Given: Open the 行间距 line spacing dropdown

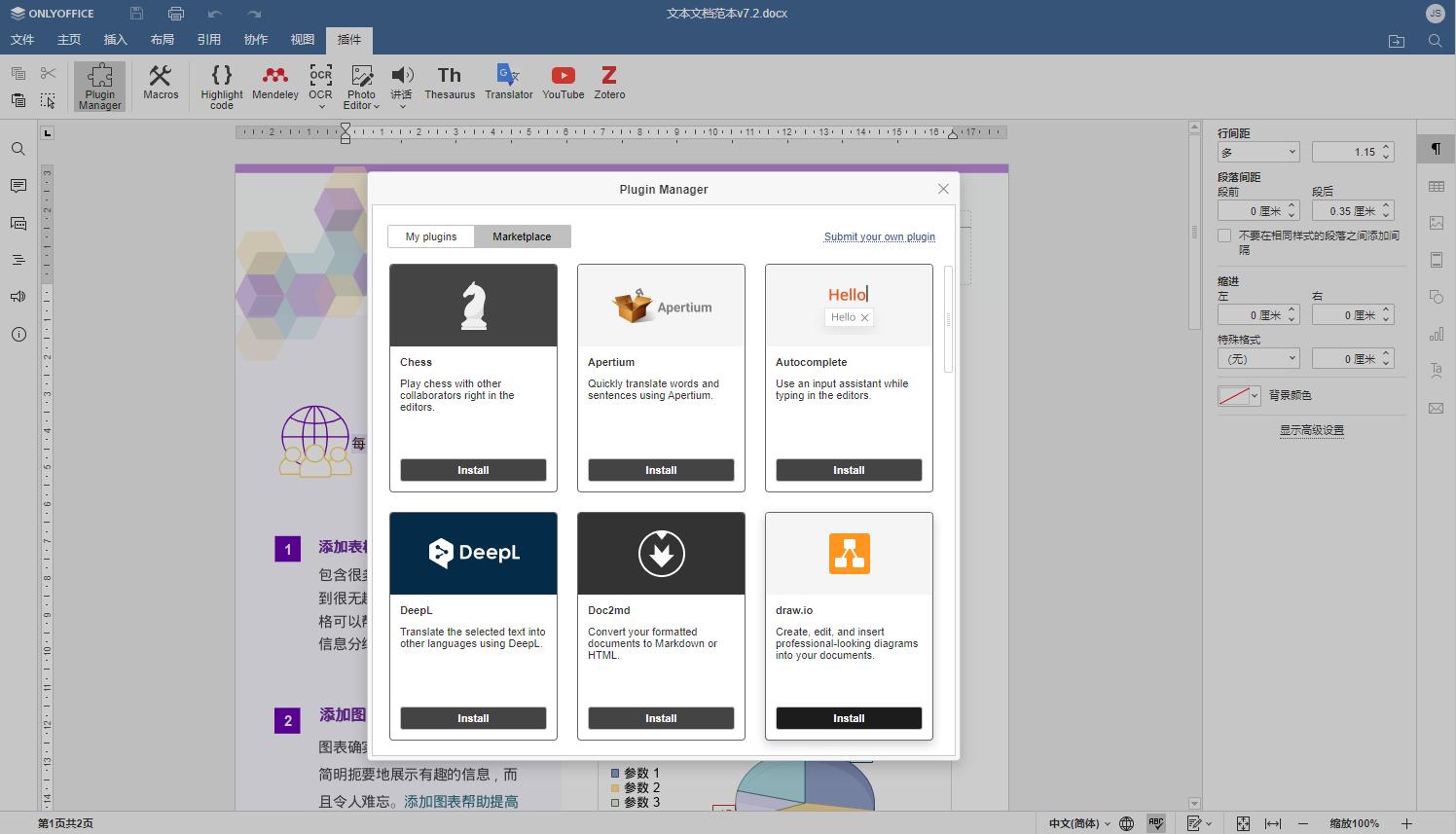Looking at the screenshot, I should click(x=1258, y=151).
